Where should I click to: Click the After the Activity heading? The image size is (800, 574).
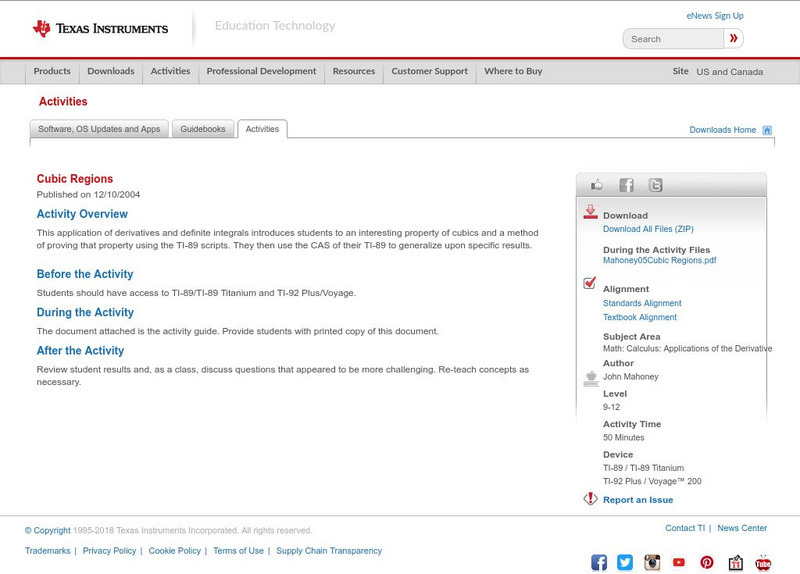[80, 351]
